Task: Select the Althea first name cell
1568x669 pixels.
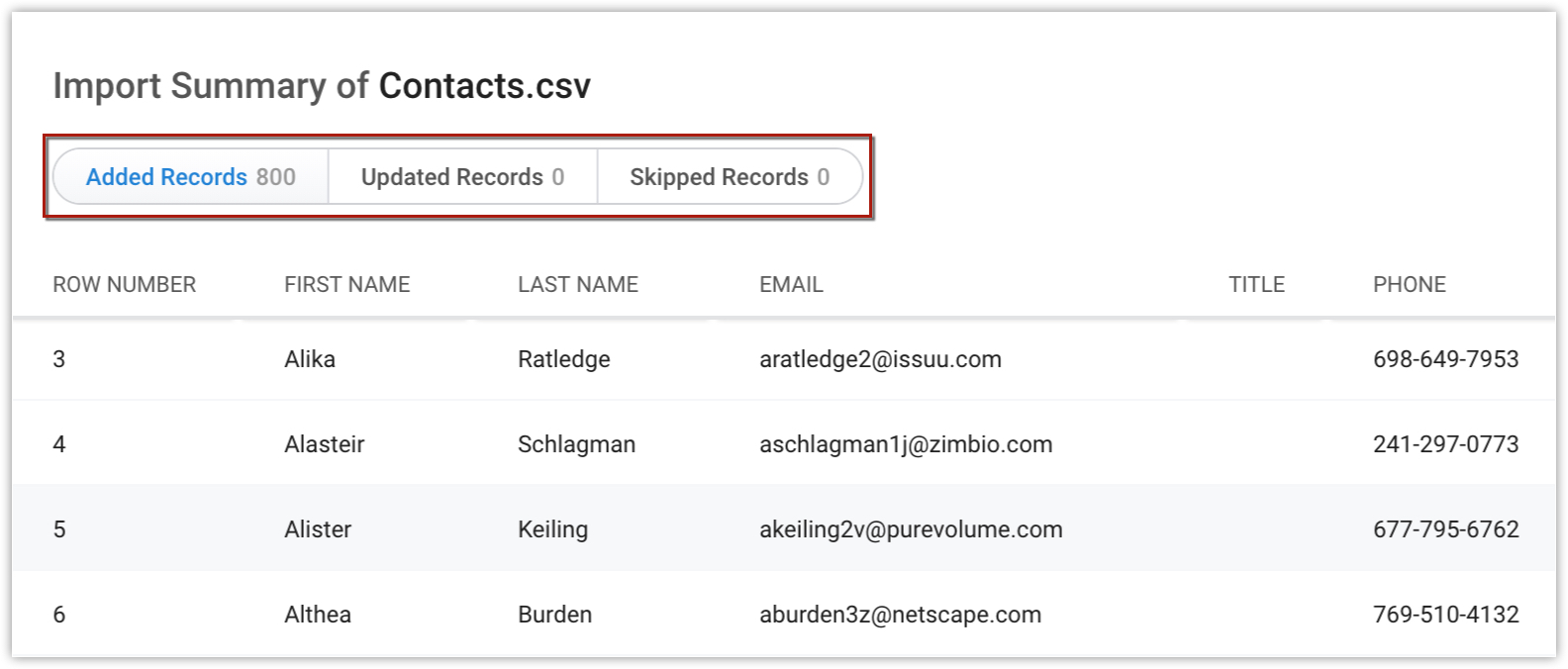Action: coord(318,615)
